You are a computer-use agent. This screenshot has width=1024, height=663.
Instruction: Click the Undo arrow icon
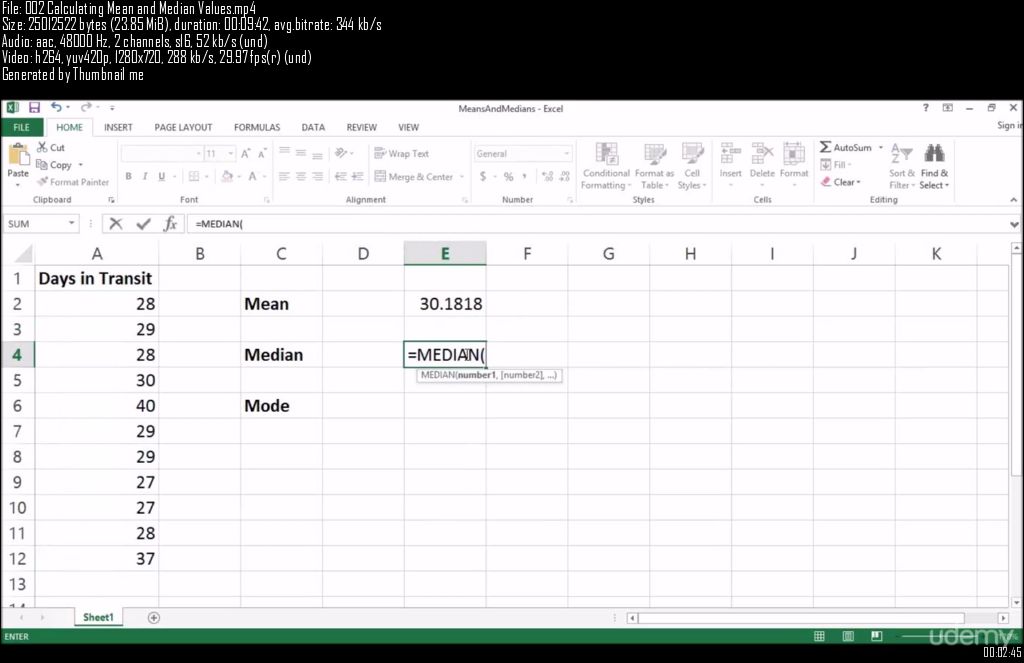tap(56, 107)
